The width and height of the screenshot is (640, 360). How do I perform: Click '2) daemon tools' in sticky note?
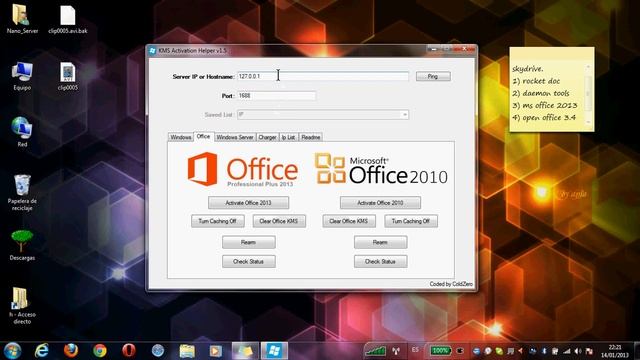541,93
